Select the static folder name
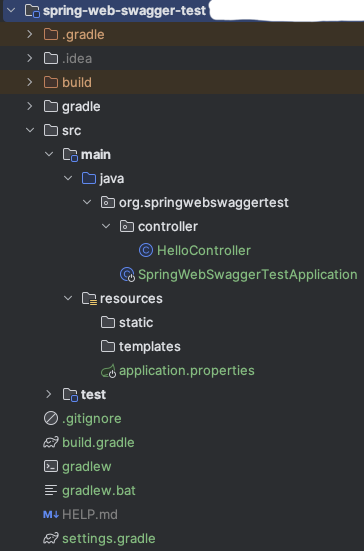Viewport: 364px width, 551px height. (136, 323)
